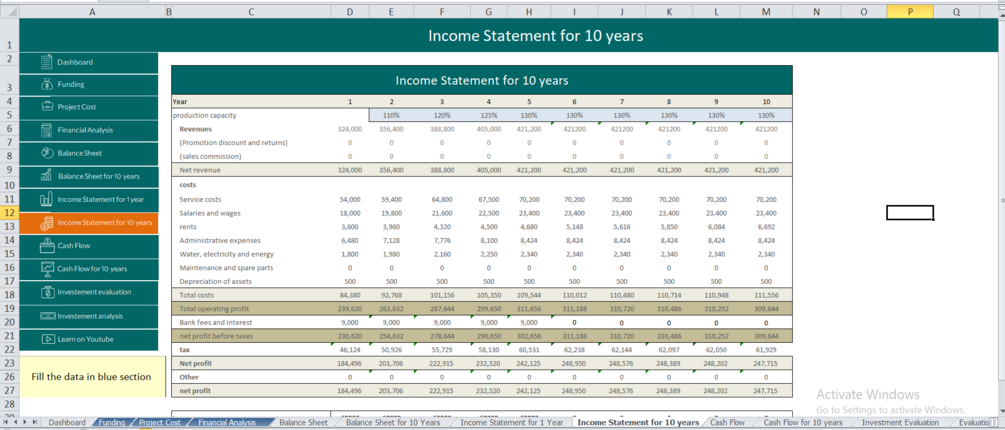Click the Learn on Youtube play icon
This screenshot has width=1005, height=430.
click(x=46, y=338)
